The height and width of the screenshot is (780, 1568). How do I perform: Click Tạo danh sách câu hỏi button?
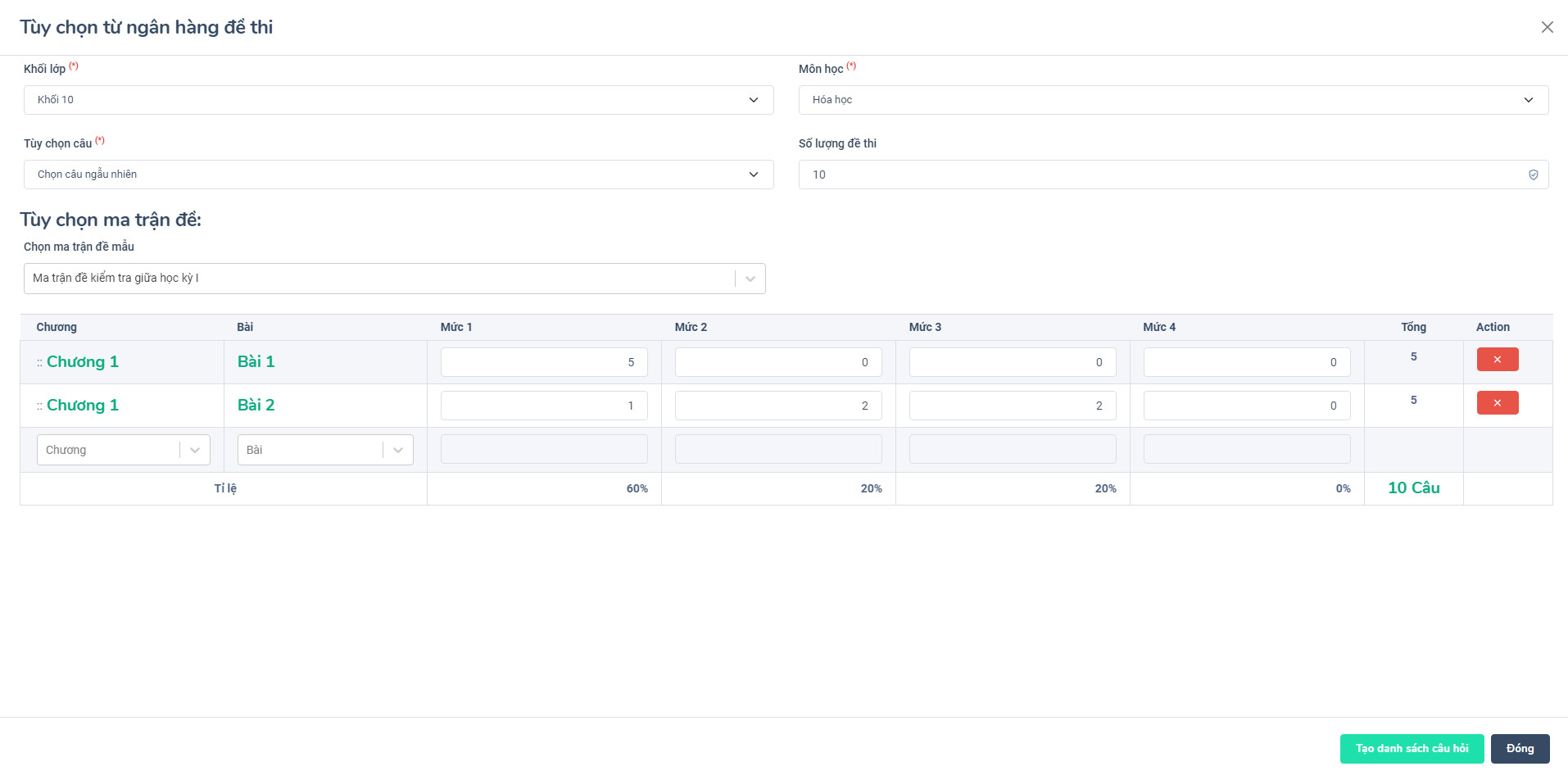(1411, 749)
